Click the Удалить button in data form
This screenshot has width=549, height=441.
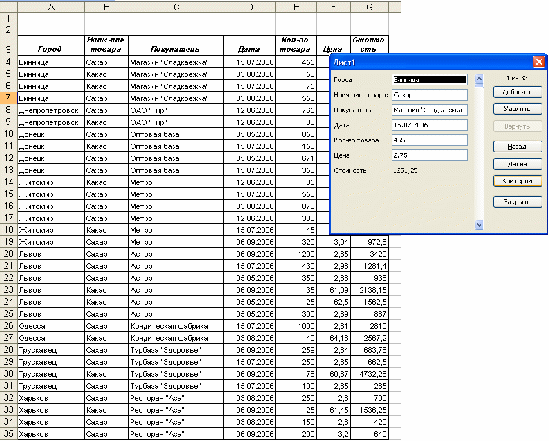click(x=517, y=109)
